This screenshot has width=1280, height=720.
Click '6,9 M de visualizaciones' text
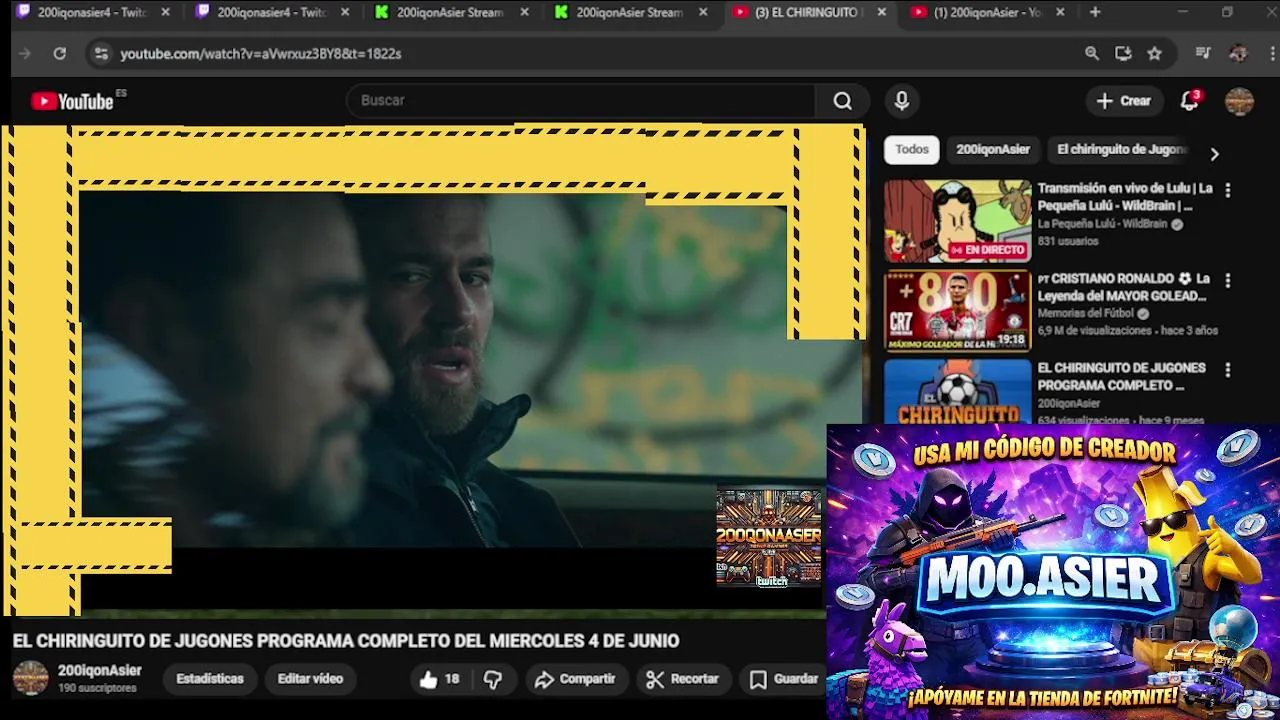point(1095,330)
